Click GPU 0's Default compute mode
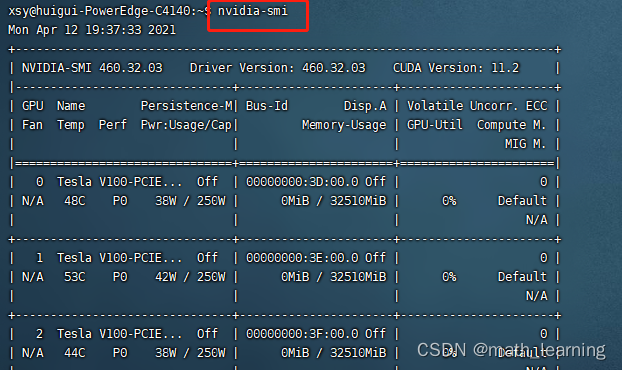 pos(522,201)
